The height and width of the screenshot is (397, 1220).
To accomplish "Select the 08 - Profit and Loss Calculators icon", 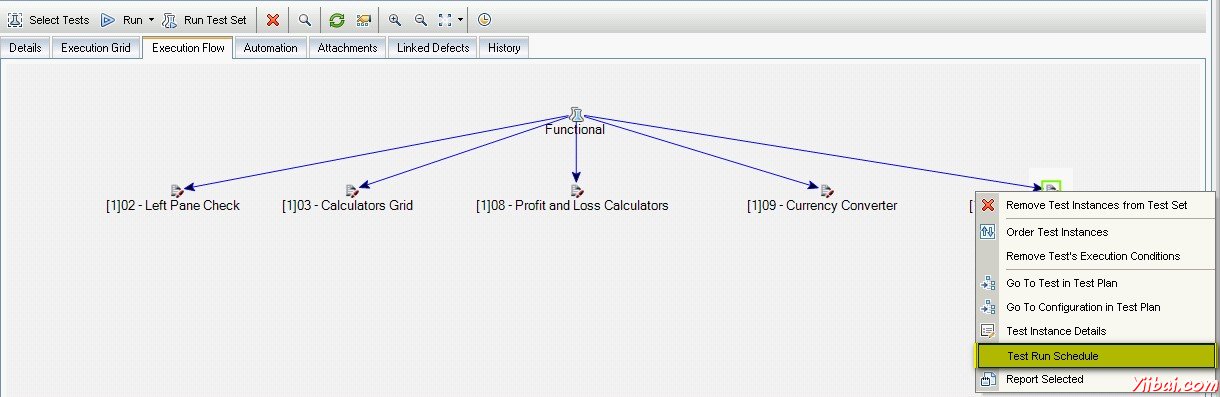I will (x=576, y=190).
